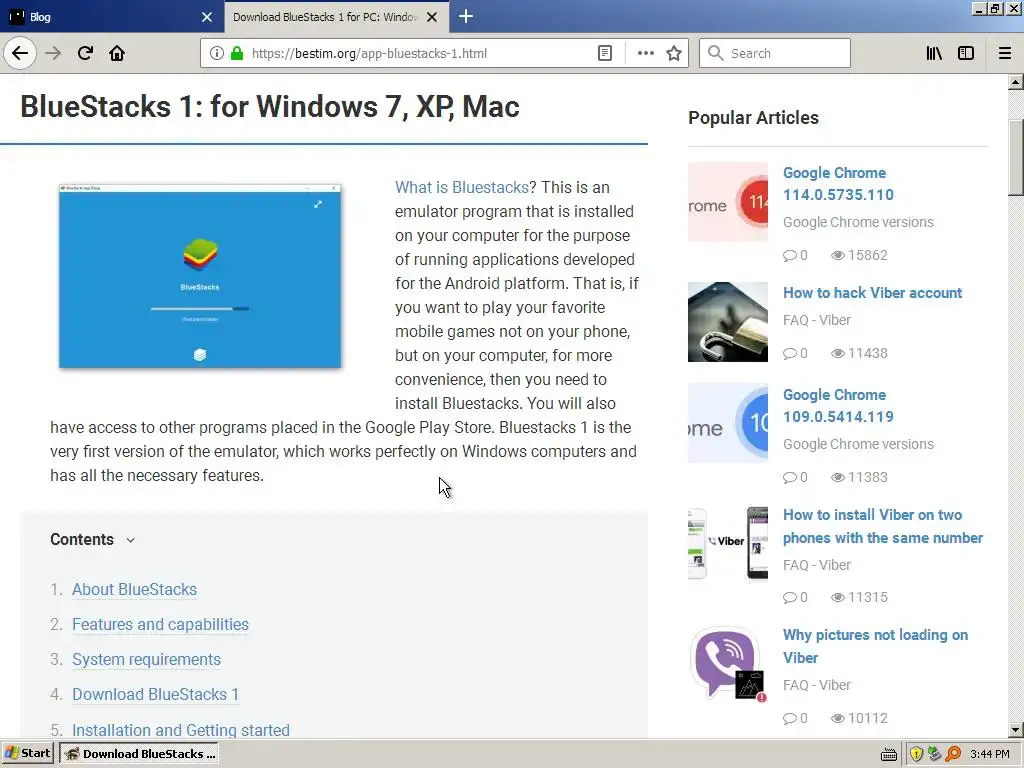Click the vertical scrollbar thumb
This screenshot has height=768, width=1024.
[1016, 157]
